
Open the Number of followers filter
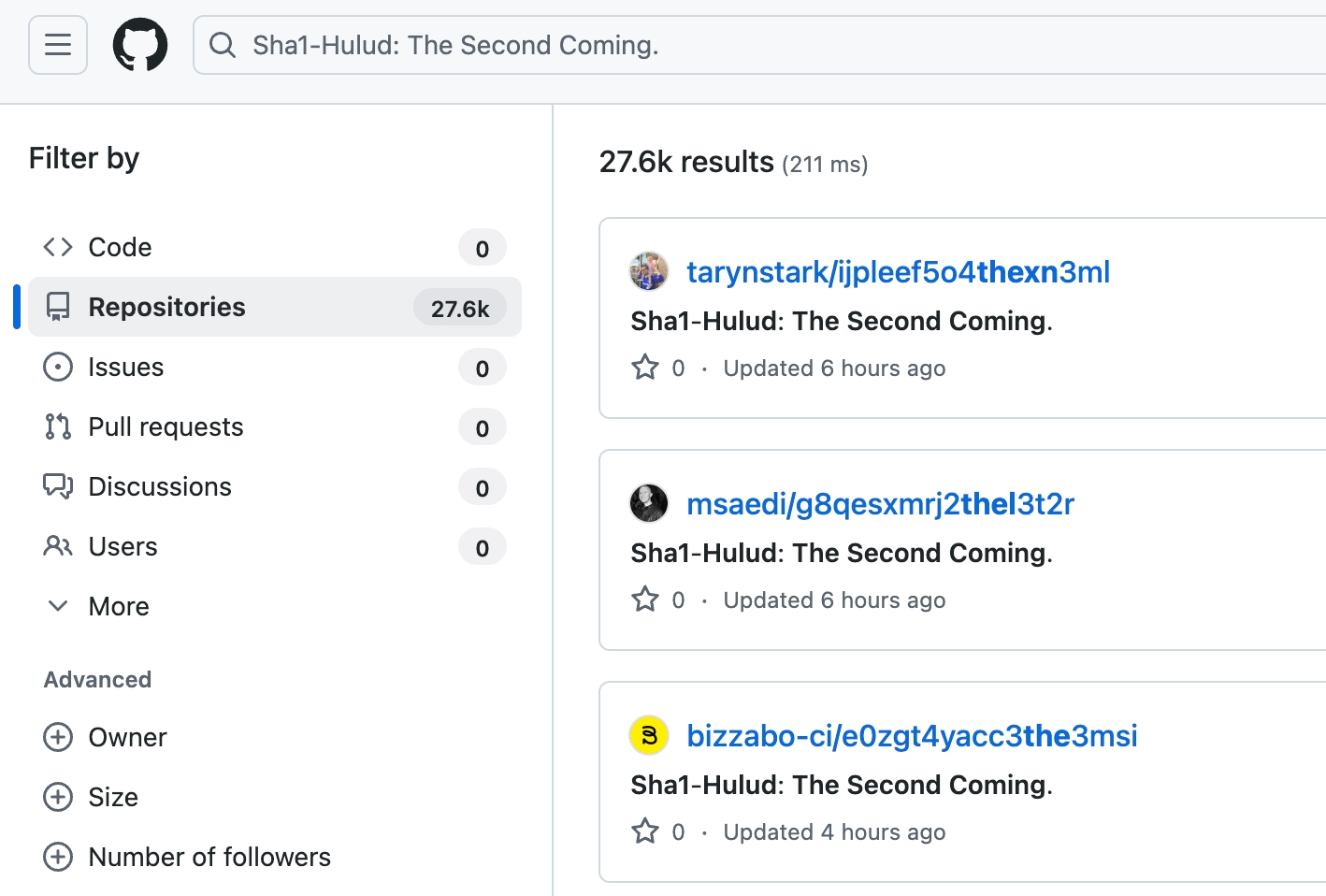(59, 857)
